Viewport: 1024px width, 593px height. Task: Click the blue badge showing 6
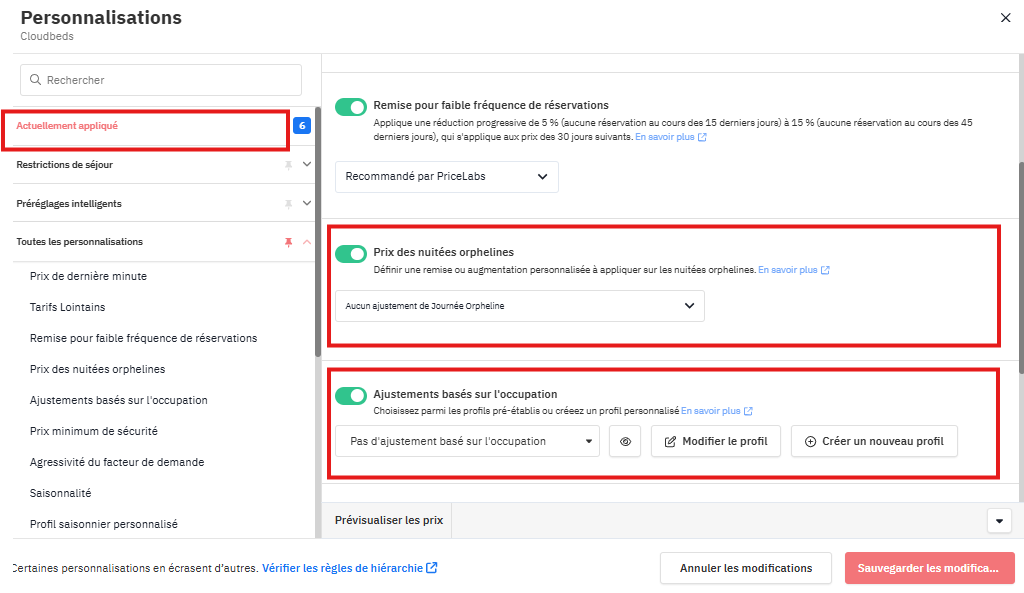click(x=302, y=126)
